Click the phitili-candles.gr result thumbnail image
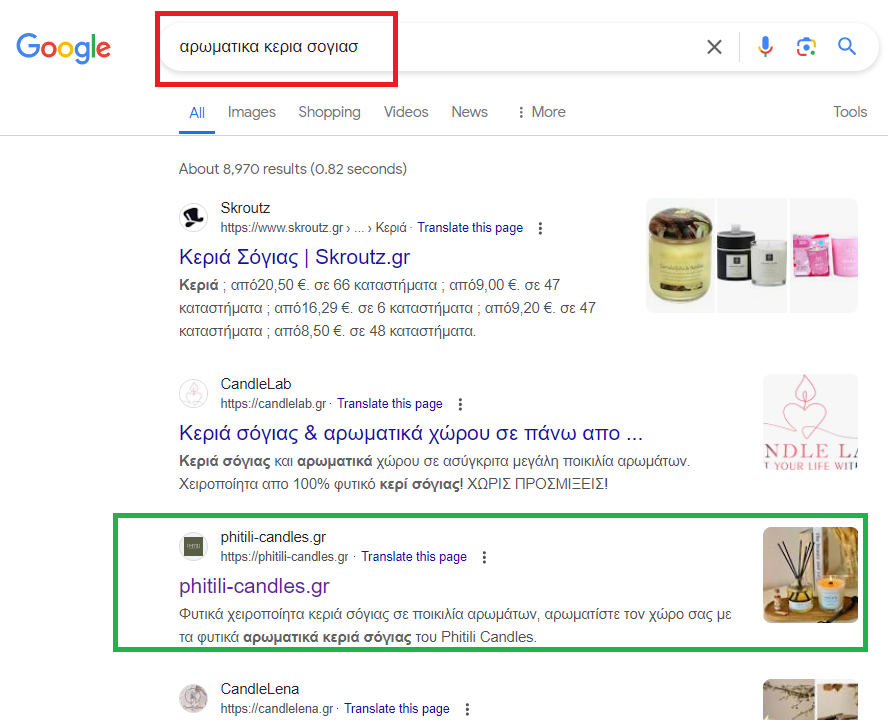Image resolution: width=888 pixels, height=720 pixels. click(810, 575)
